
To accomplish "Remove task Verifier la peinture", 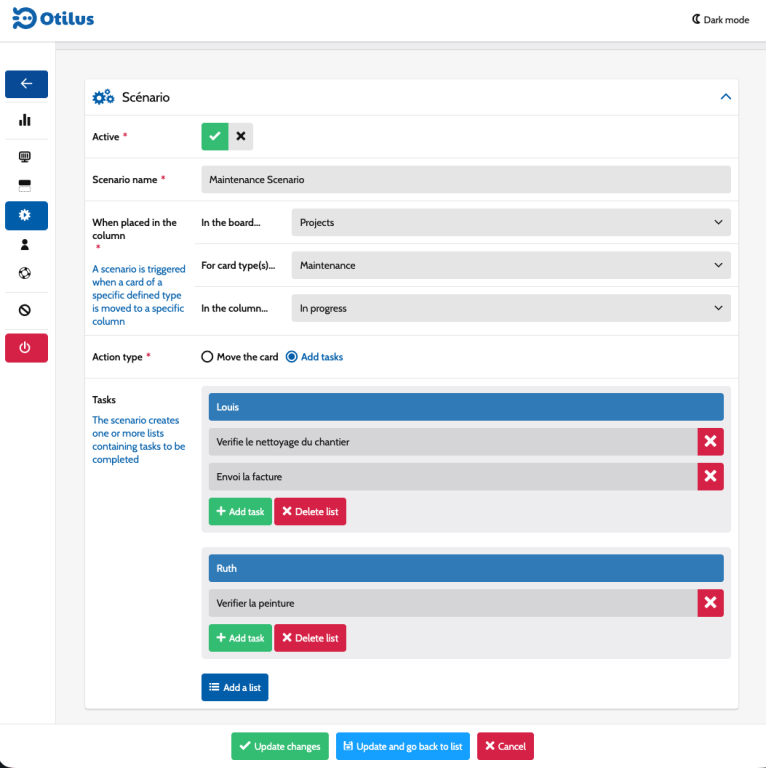I will (710, 603).
